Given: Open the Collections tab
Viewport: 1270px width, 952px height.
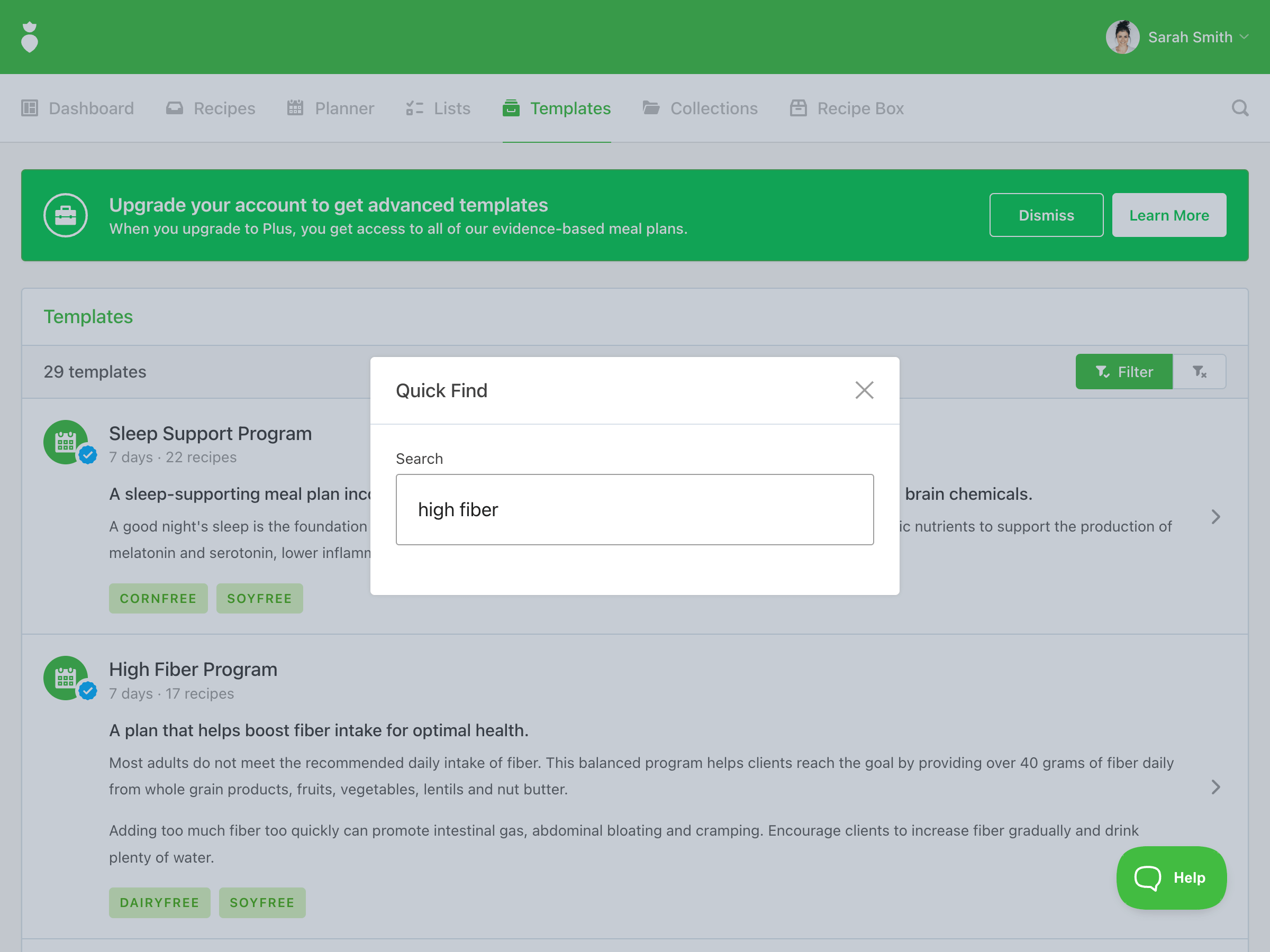Looking at the screenshot, I should coord(700,108).
